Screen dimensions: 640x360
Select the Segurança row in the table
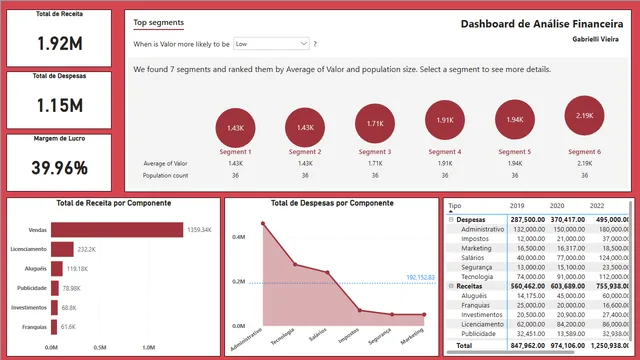[538, 267]
